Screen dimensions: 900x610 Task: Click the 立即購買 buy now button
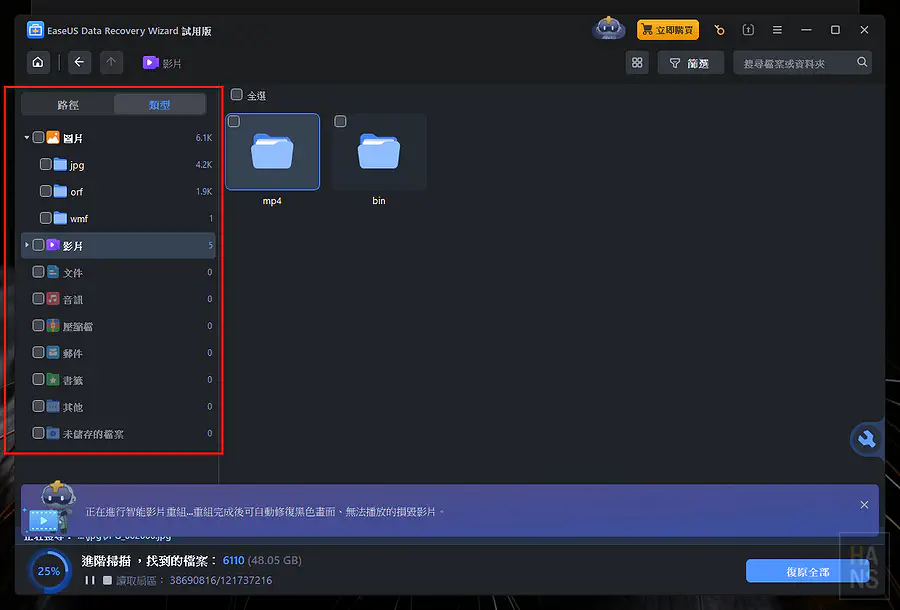[x=668, y=30]
